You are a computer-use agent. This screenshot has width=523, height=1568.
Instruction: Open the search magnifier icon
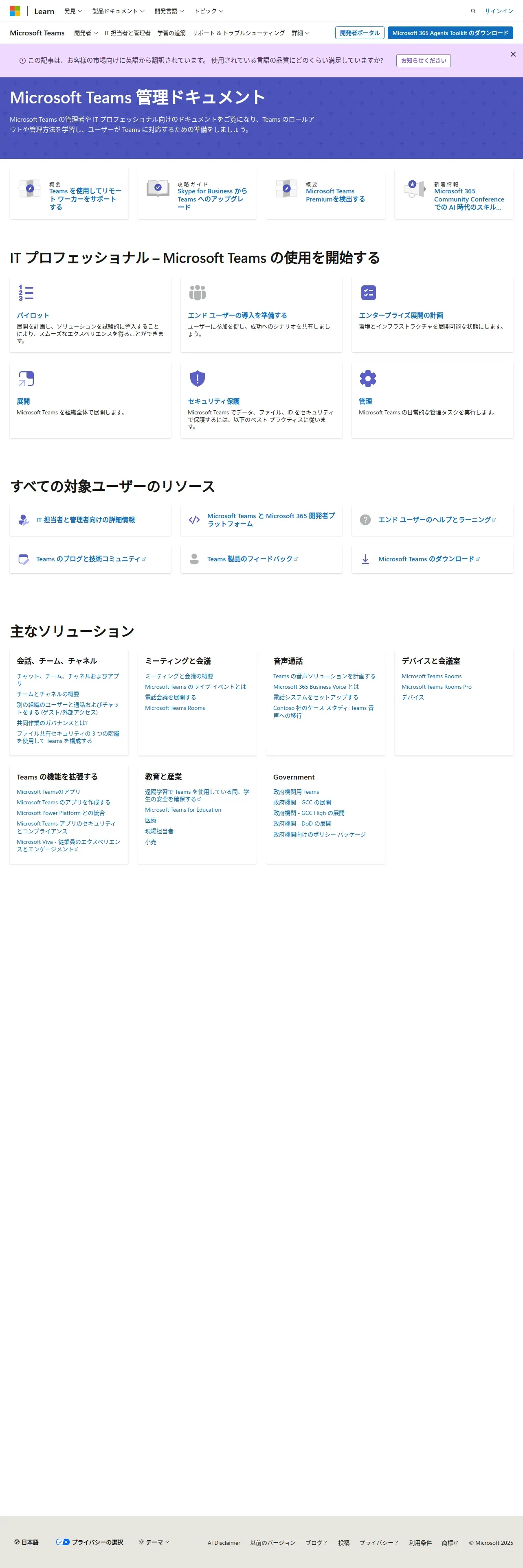pos(473,11)
